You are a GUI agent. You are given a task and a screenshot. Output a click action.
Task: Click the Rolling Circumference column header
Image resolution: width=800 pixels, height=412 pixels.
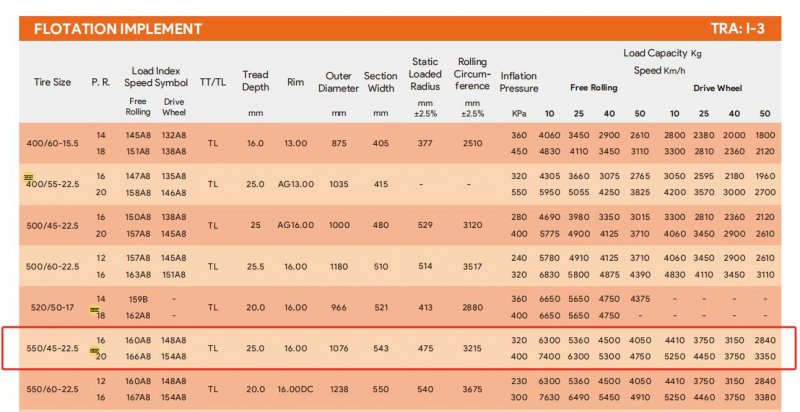pyautogui.click(x=472, y=75)
